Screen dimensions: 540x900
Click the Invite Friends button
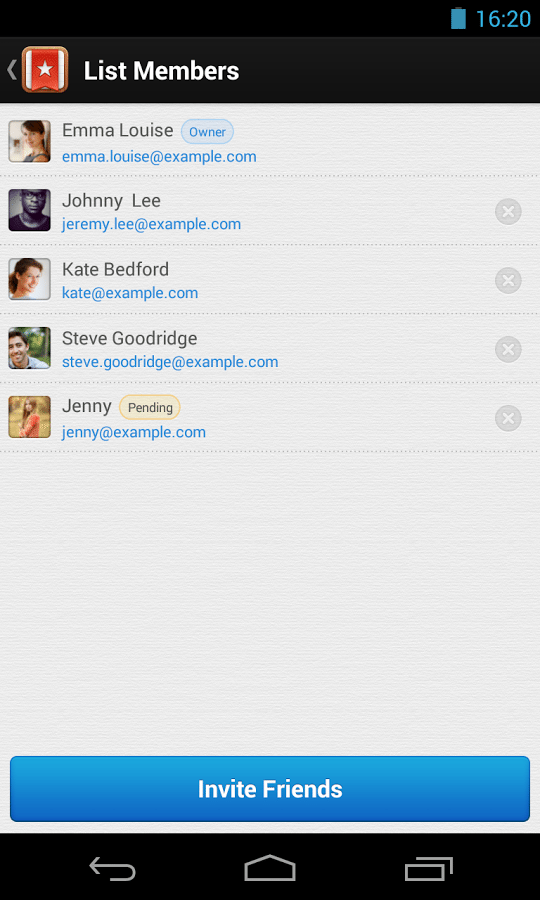270,789
